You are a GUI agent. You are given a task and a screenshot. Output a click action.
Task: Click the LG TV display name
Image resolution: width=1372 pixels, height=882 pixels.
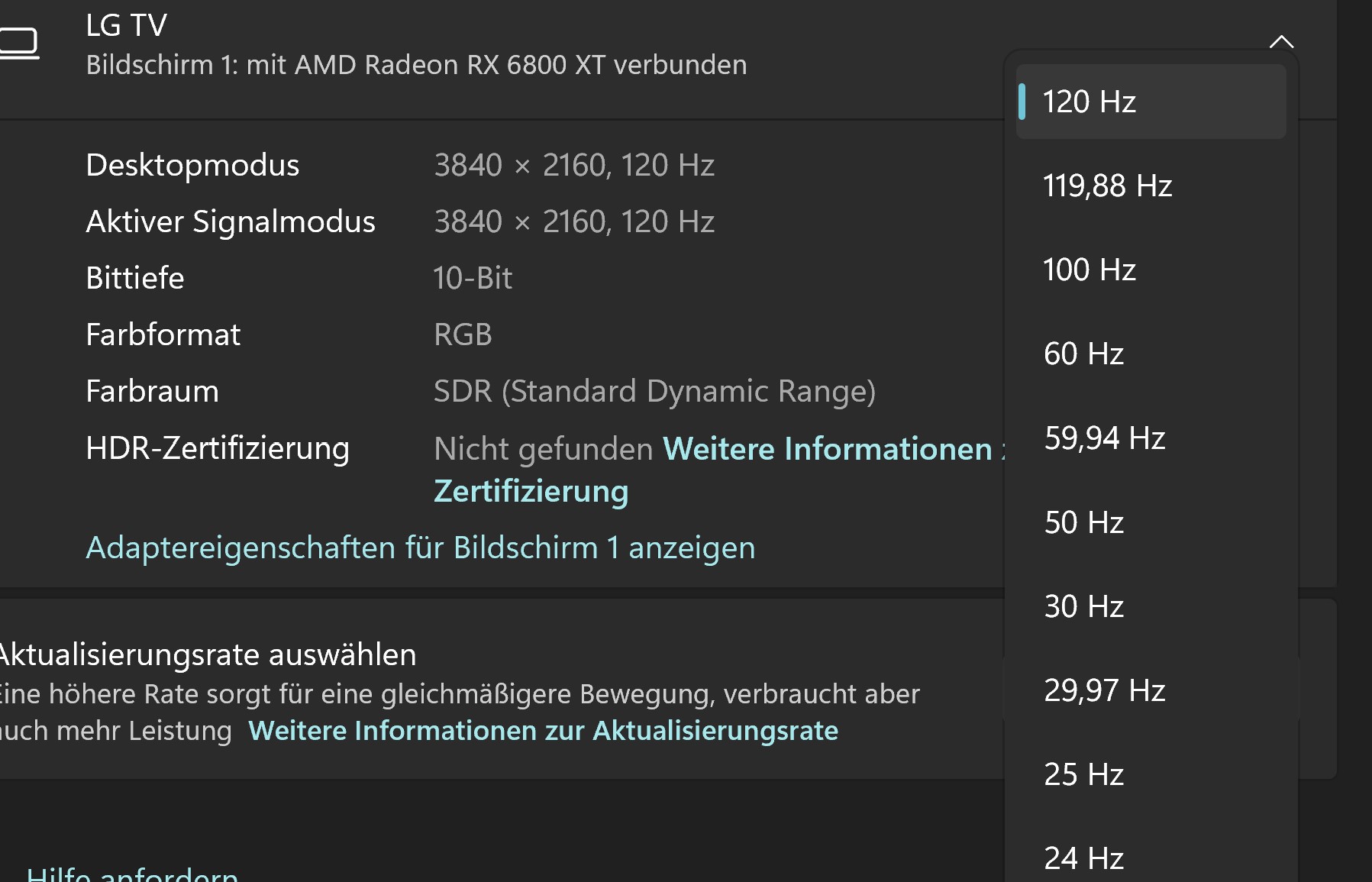coord(126,25)
